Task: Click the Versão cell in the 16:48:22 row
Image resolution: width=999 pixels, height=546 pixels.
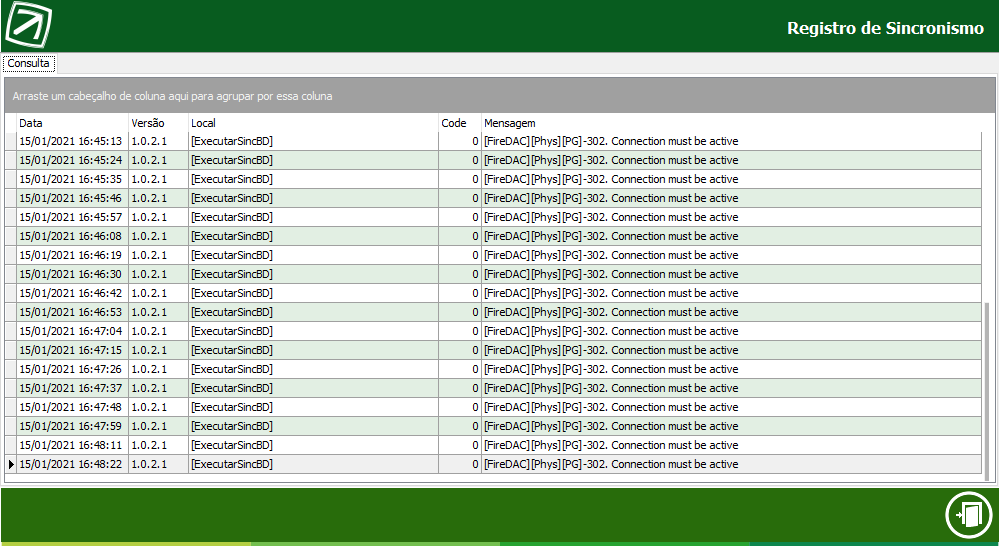Action: pos(159,464)
